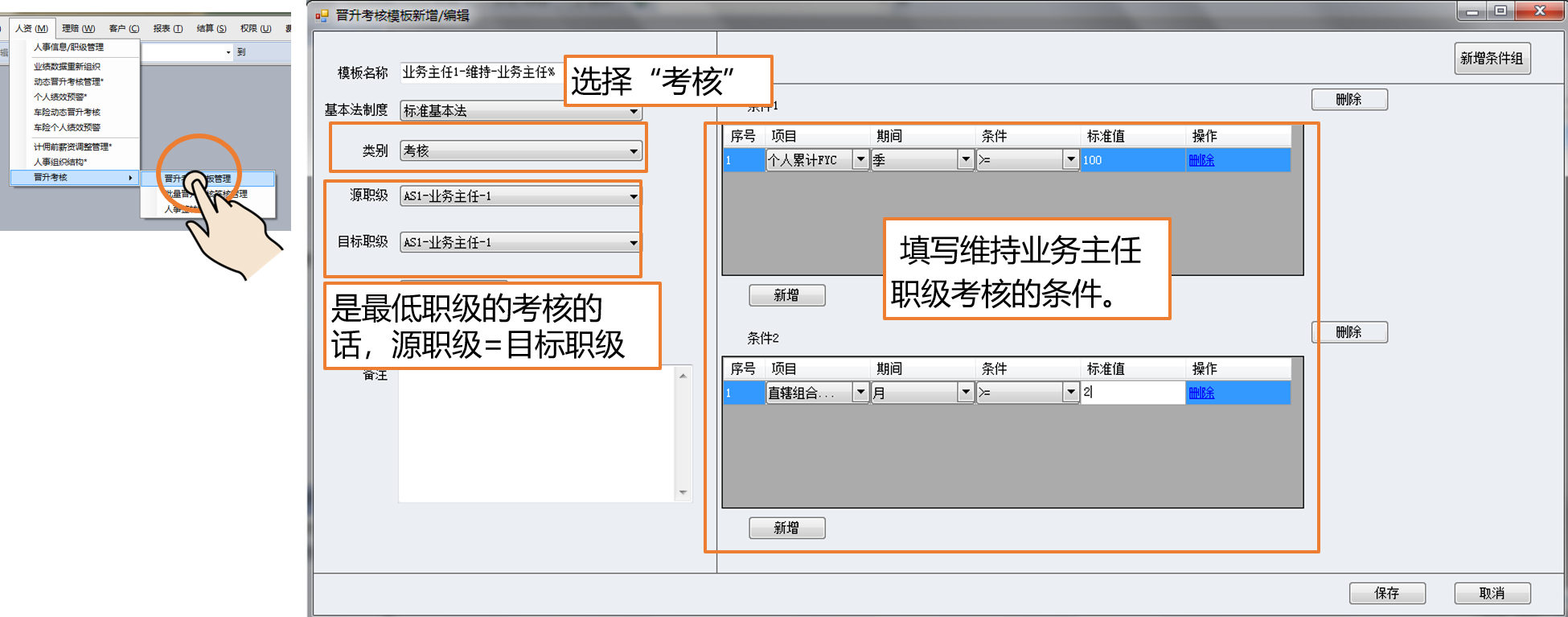Save the template with 保存 button

(1386, 593)
